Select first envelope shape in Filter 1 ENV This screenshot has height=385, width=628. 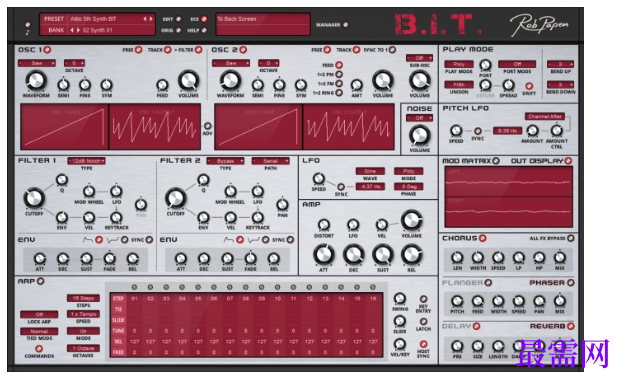coord(99,240)
